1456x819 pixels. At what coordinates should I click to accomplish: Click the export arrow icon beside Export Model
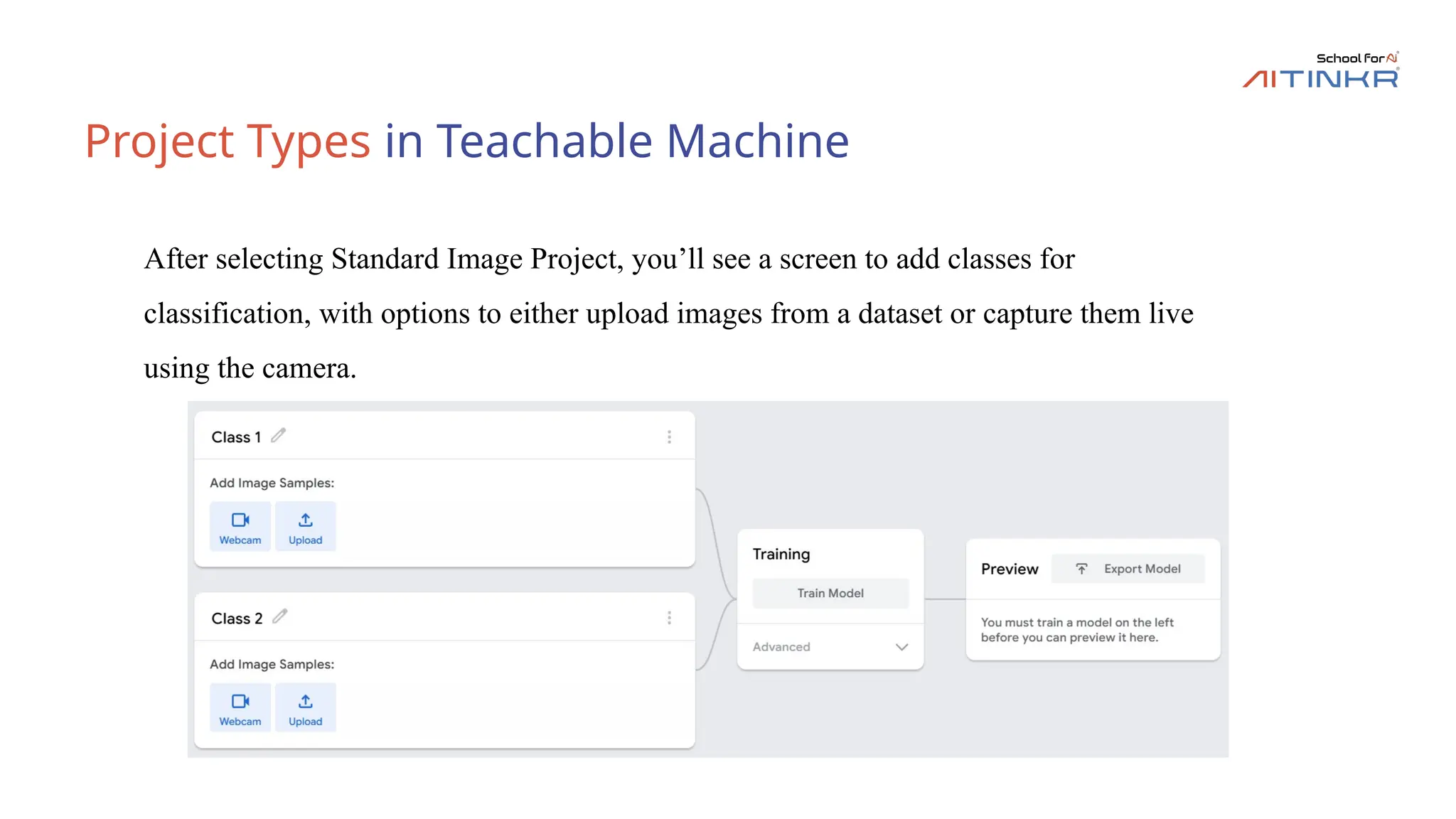pos(1081,569)
